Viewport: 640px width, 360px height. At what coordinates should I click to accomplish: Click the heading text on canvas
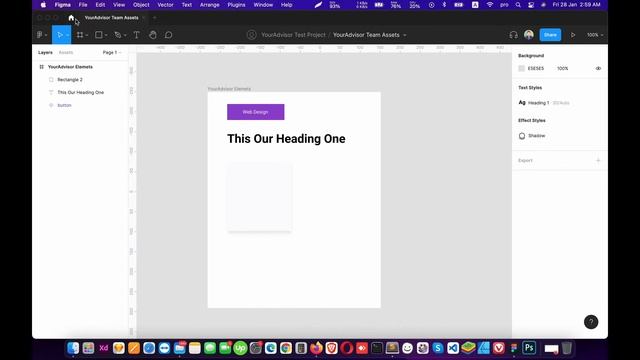click(286, 139)
